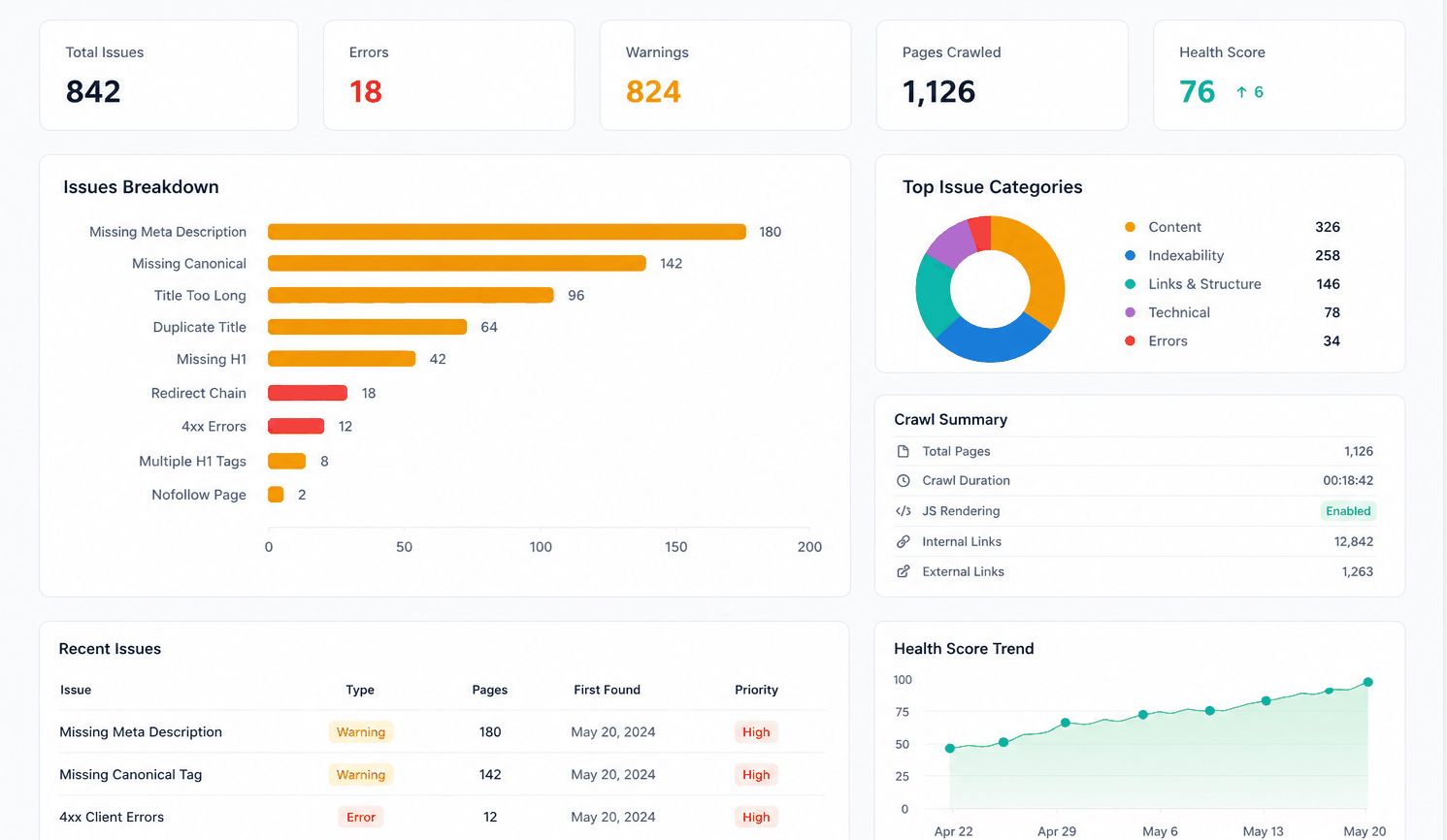The width and height of the screenshot is (1447, 840).
Task: Click High priority badge for Missing Meta Description
Action: [x=756, y=732]
